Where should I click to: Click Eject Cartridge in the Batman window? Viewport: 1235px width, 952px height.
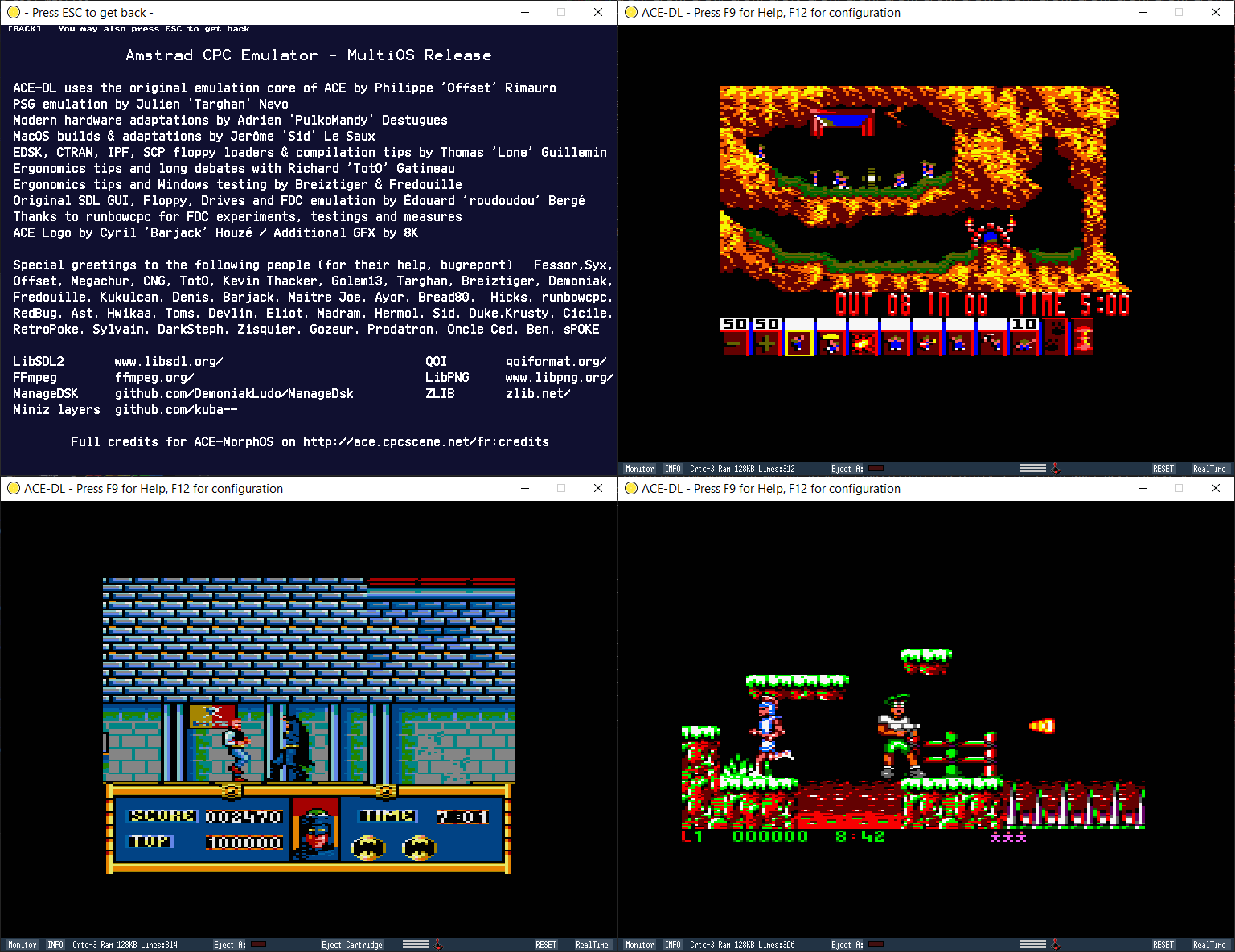[352, 945]
